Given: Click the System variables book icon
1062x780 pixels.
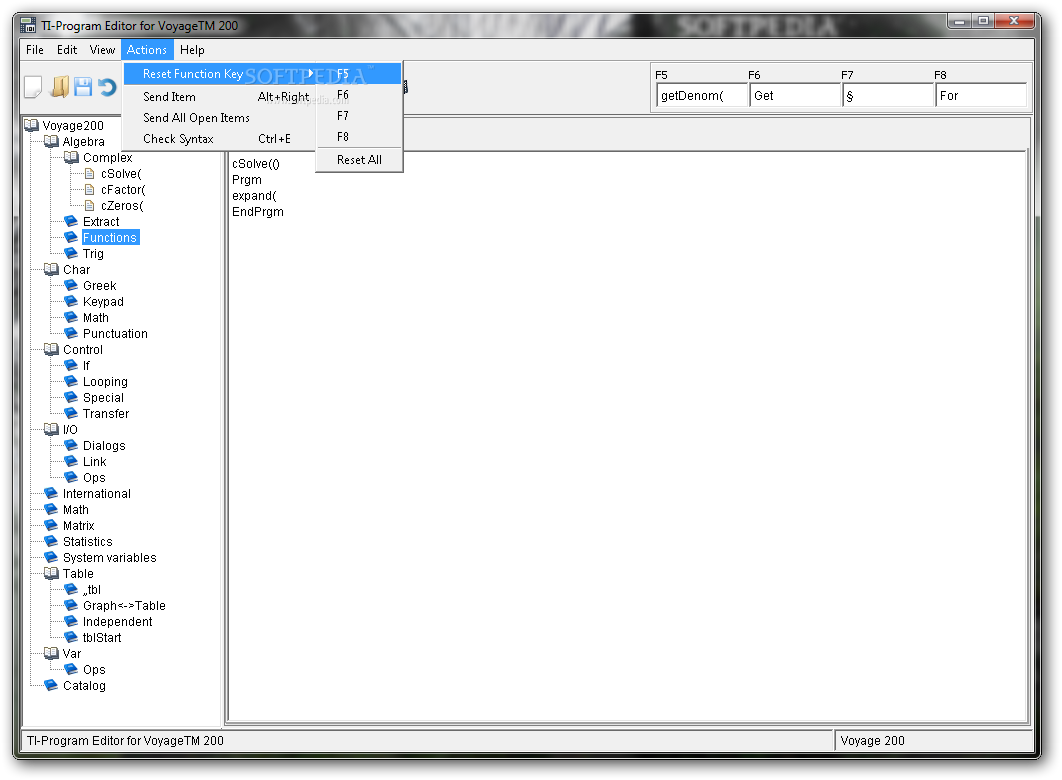Looking at the screenshot, I should point(51,557).
